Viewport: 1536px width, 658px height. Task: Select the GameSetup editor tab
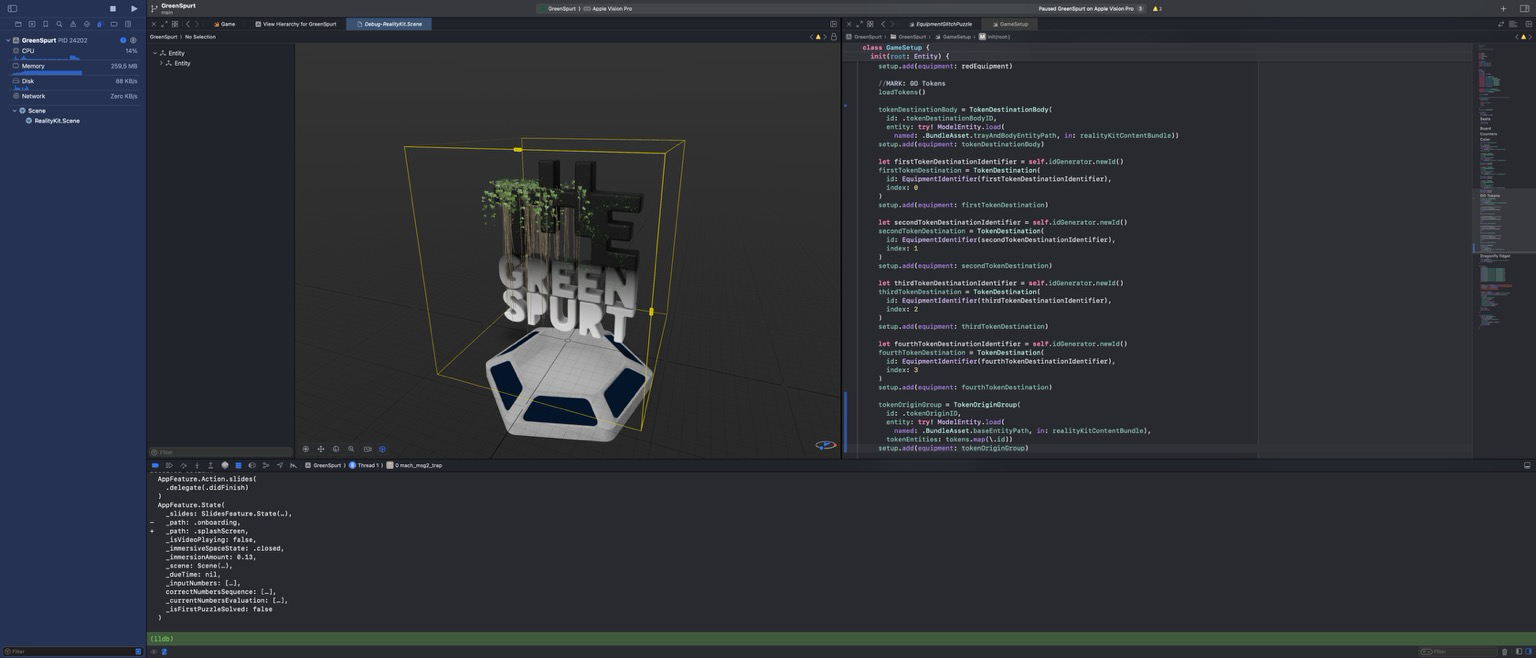1010,24
